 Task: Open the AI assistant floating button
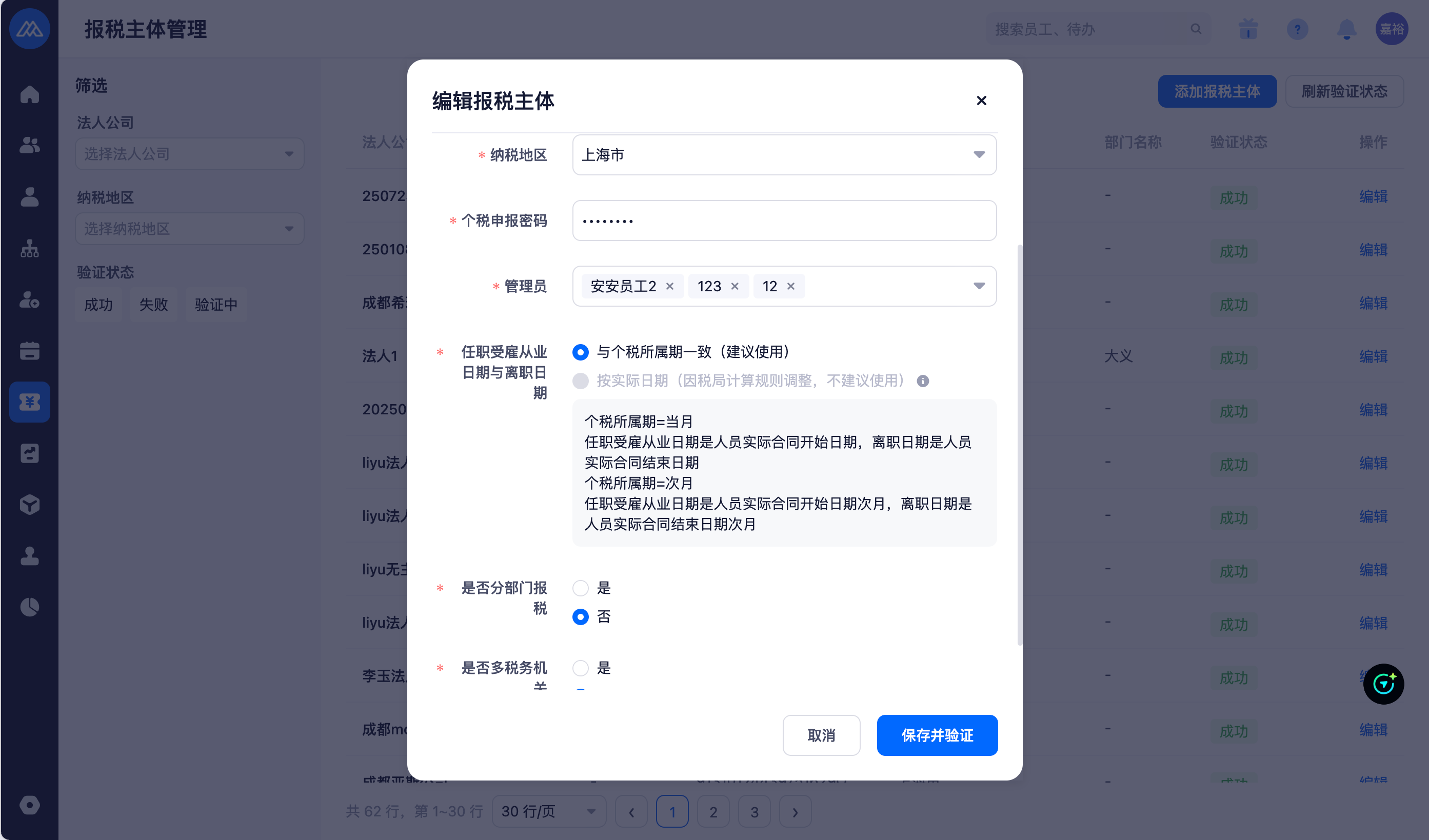(x=1383, y=684)
